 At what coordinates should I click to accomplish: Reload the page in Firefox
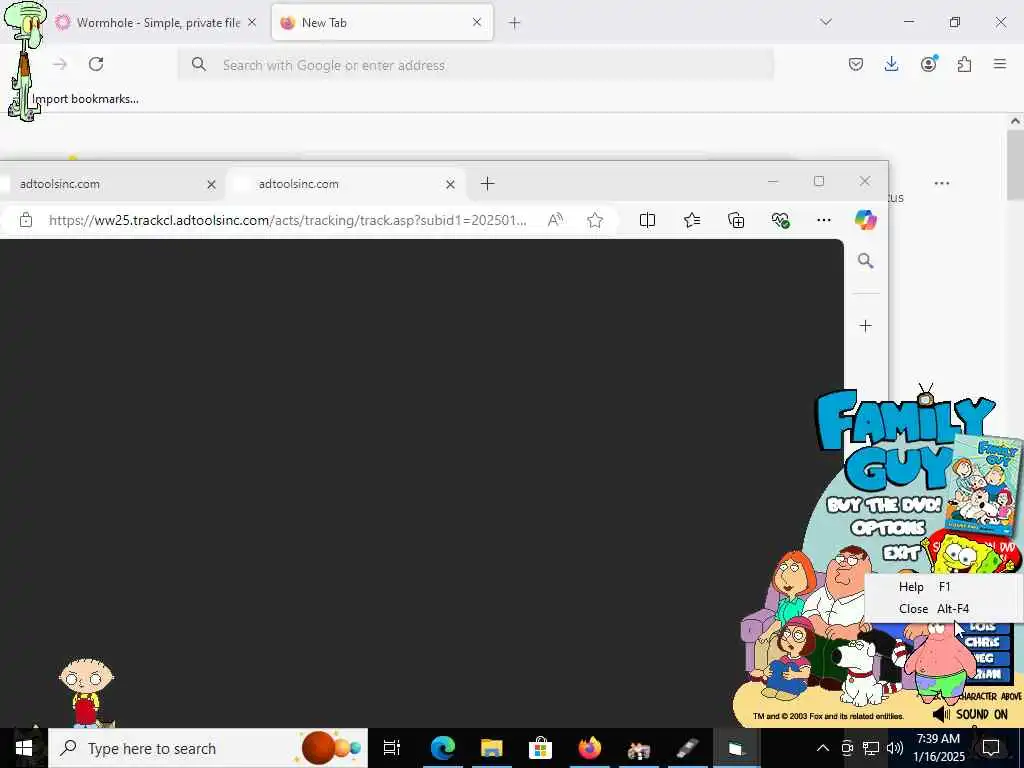(x=96, y=64)
